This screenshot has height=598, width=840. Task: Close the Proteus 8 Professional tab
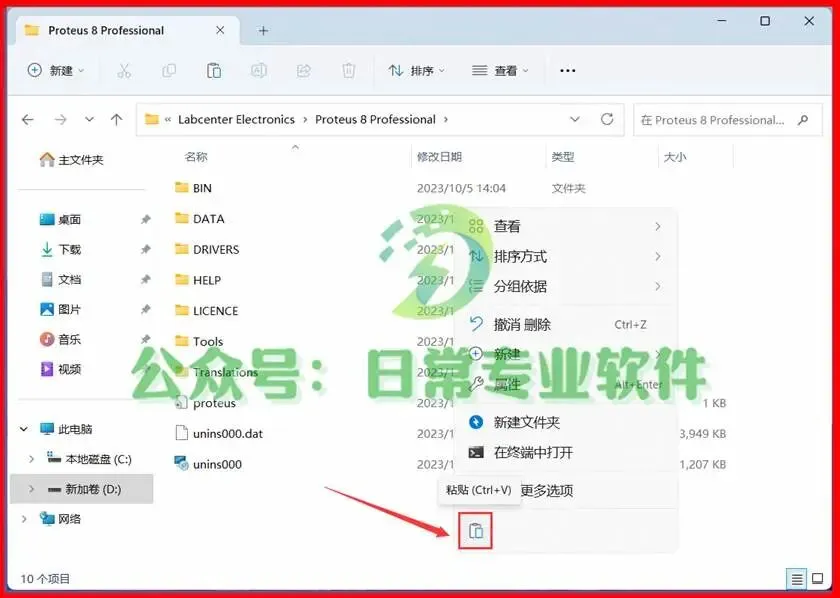220,31
